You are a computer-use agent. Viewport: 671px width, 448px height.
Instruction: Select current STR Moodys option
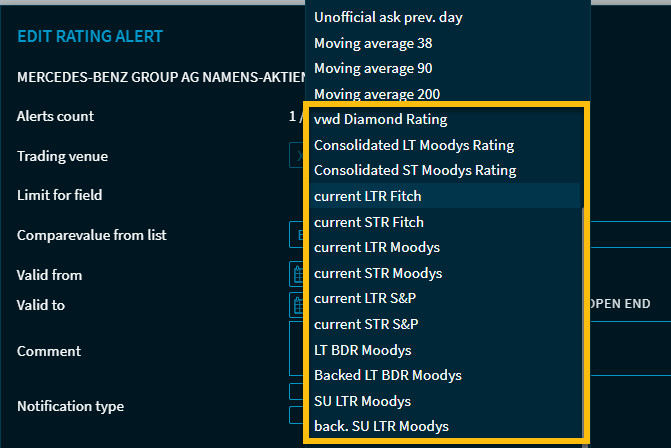point(377,273)
